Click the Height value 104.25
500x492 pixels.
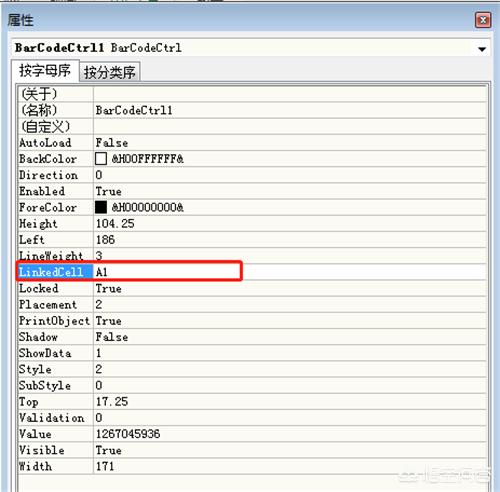click(x=115, y=224)
